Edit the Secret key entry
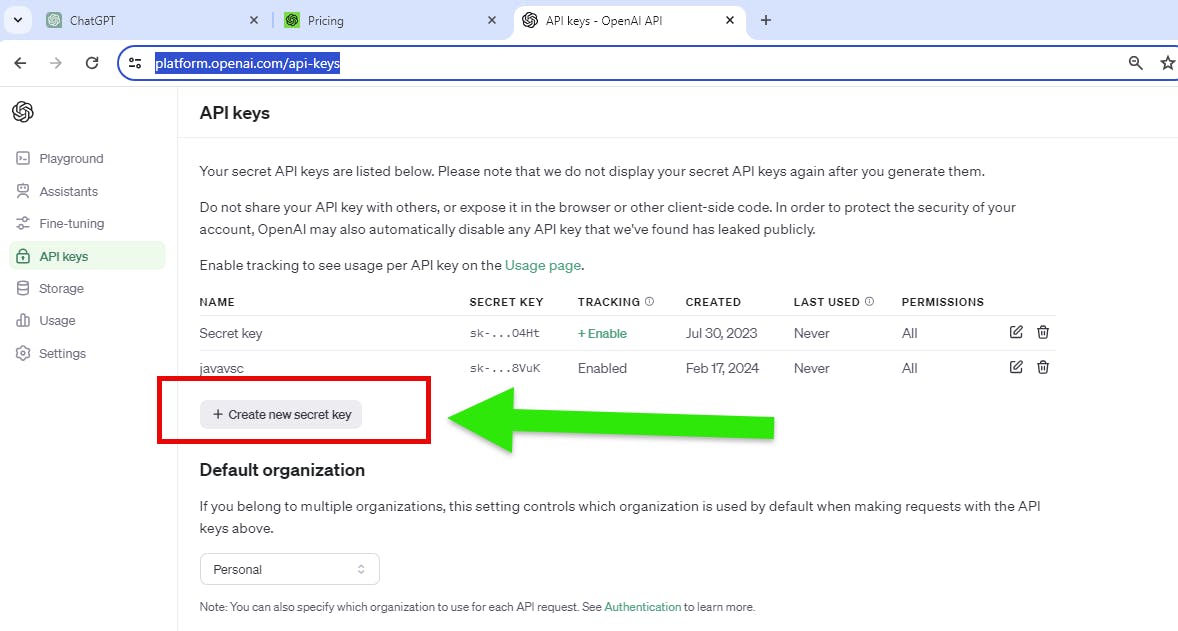Screen dimensions: 1178x631 point(1016,332)
